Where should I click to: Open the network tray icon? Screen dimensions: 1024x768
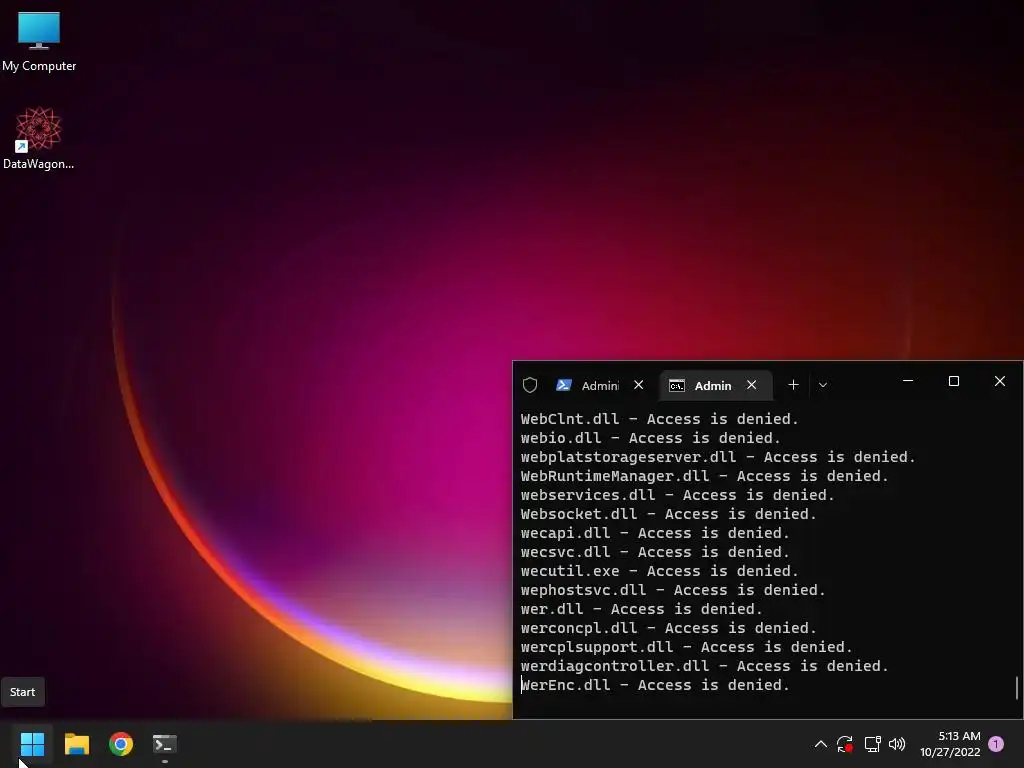click(x=872, y=744)
